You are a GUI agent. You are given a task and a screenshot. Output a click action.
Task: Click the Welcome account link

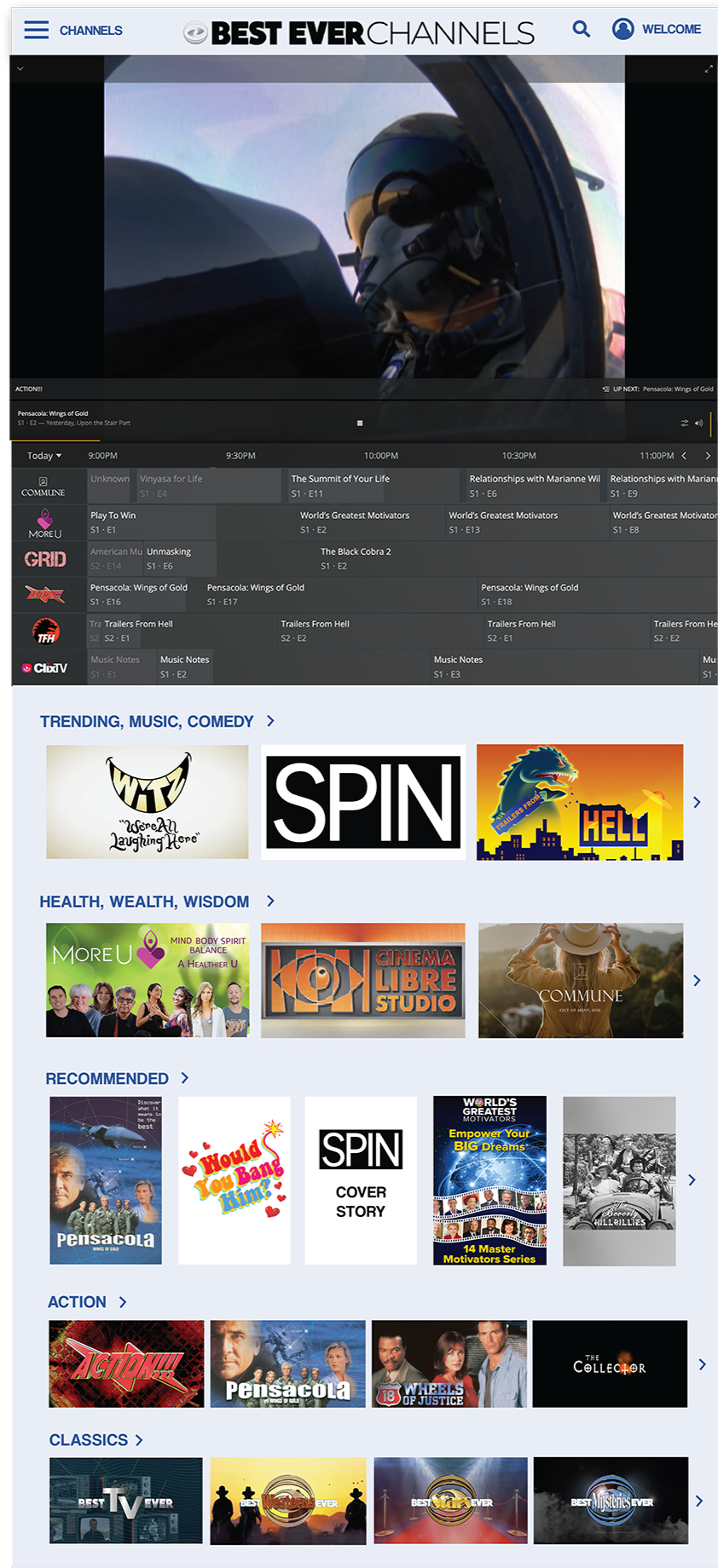click(x=671, y=29)
